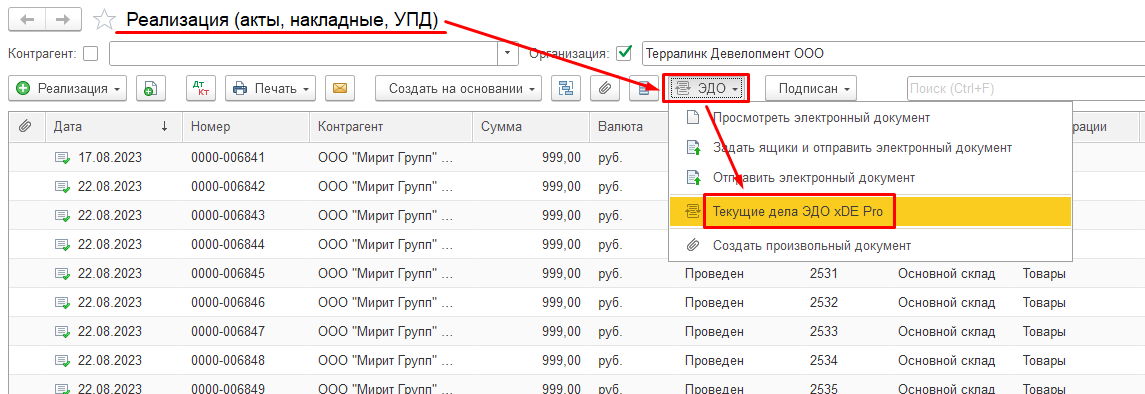
Task: Choose Создать произвольный документ menu item
Action: point(870,245)
